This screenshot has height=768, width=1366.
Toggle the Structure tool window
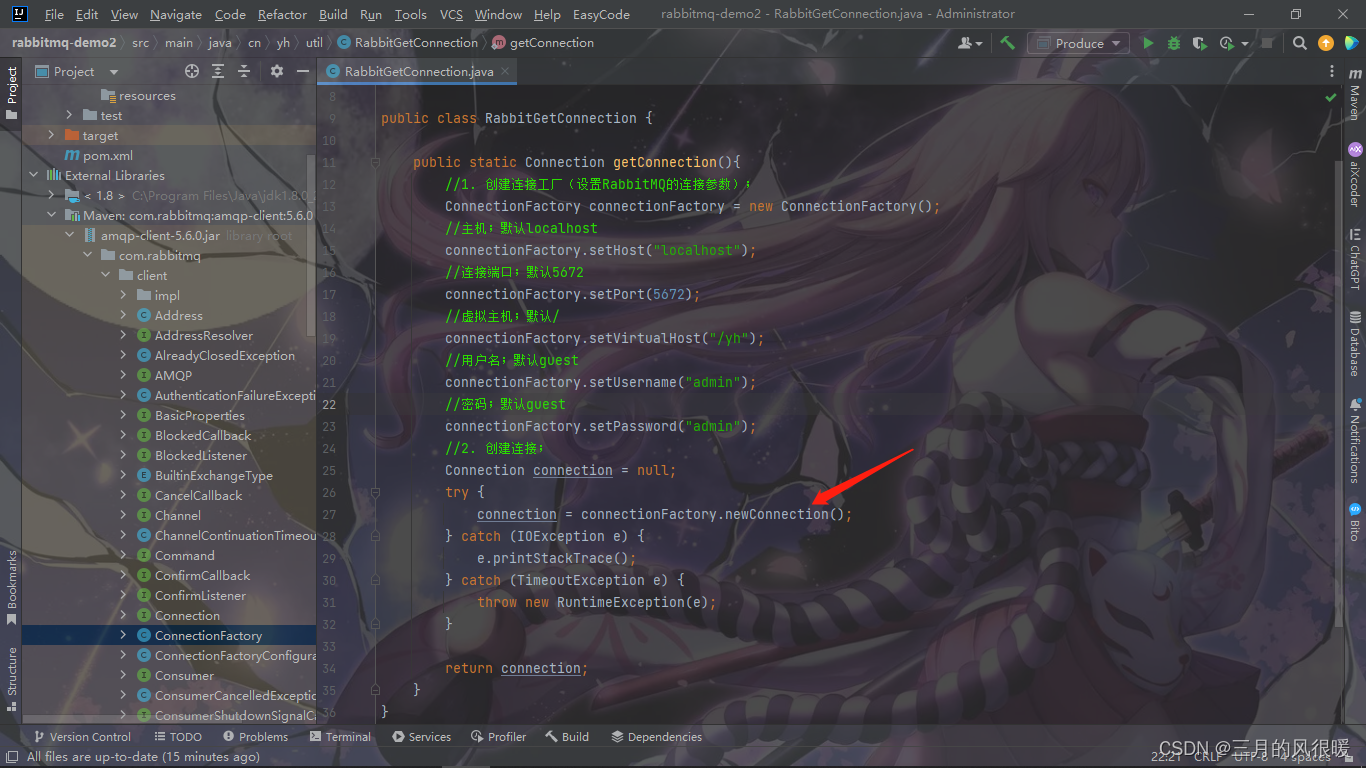[12, 679]
